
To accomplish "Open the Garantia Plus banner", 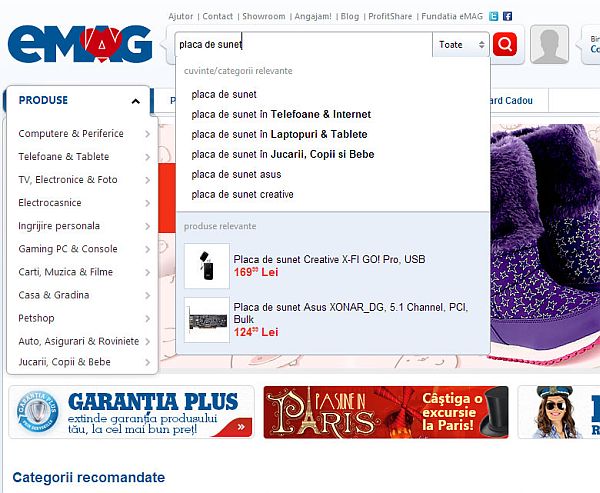I will [x=131, y=412].
